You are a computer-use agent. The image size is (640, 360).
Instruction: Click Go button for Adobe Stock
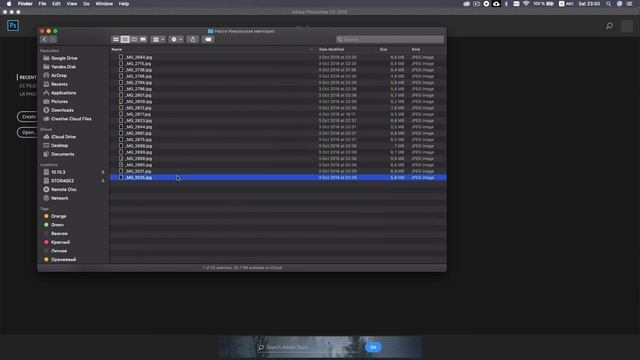(373, 347)
